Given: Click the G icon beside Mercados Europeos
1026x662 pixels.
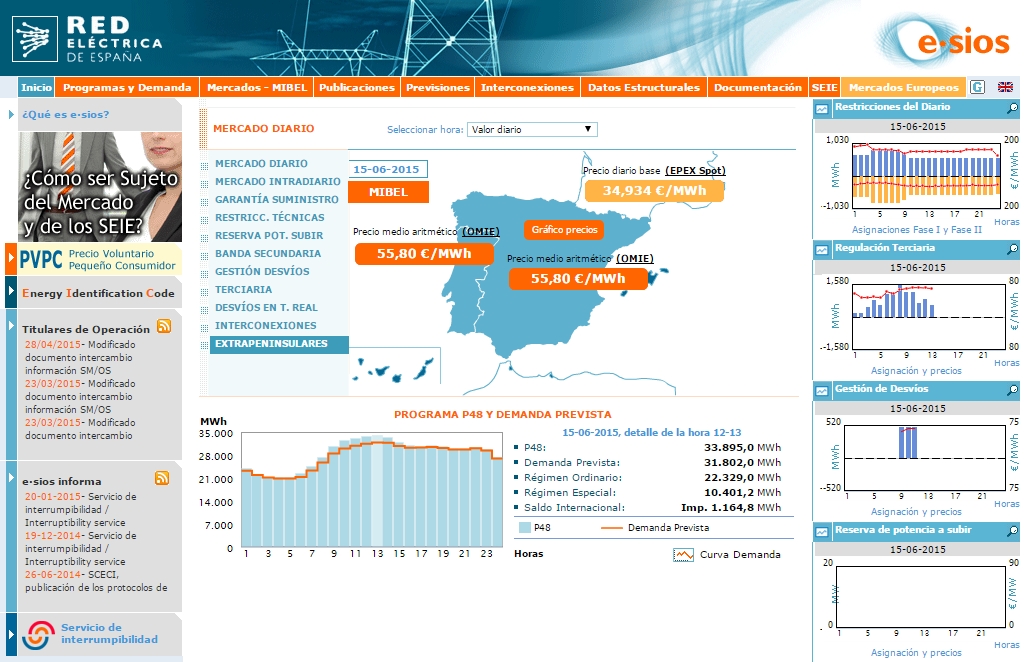Looking at the screenshot, I should [x=977, y=87].
